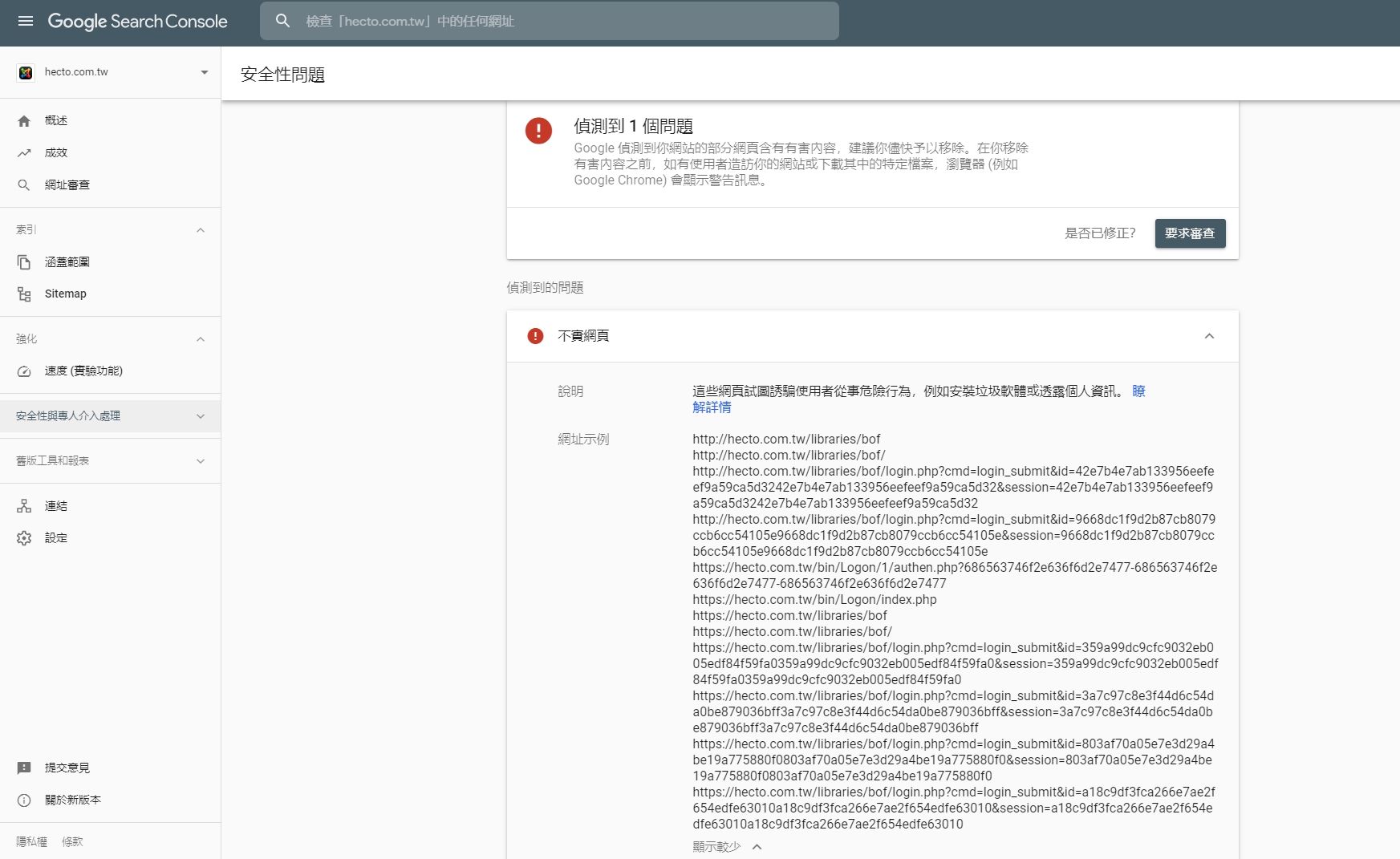Open the navigation hamburger menu
1400x859 pixels.
point(26,22)
